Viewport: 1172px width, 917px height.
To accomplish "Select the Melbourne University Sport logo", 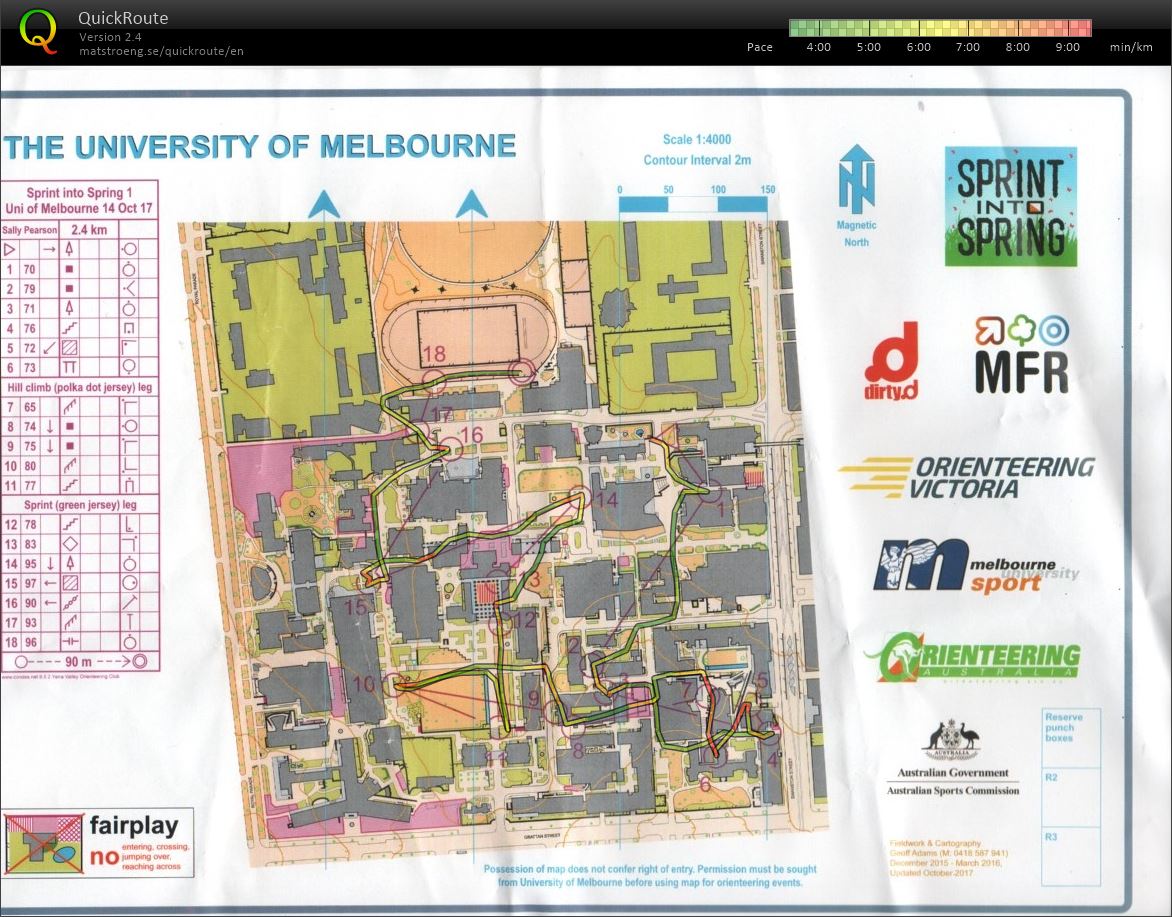I will pyautogui.click(x=975, y=568).
